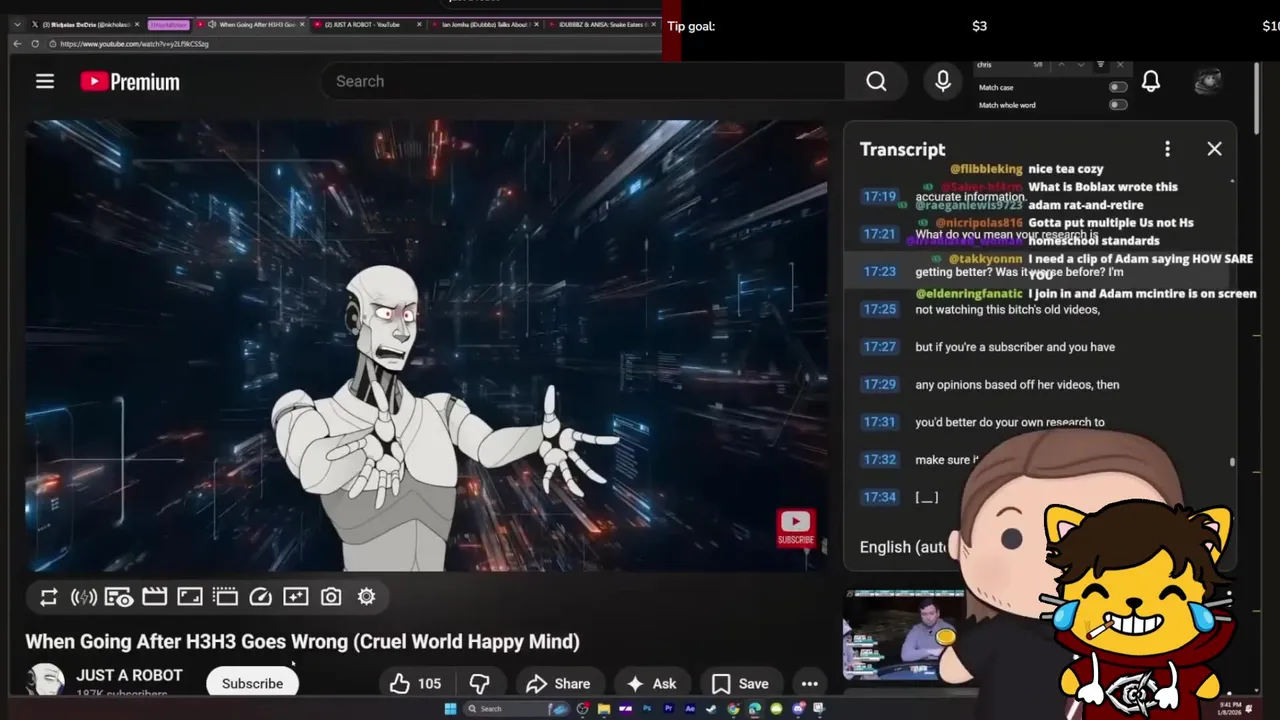Toggle Match whole word switch
This screenshot has height=720, width=1280.
pos(1118,104)
